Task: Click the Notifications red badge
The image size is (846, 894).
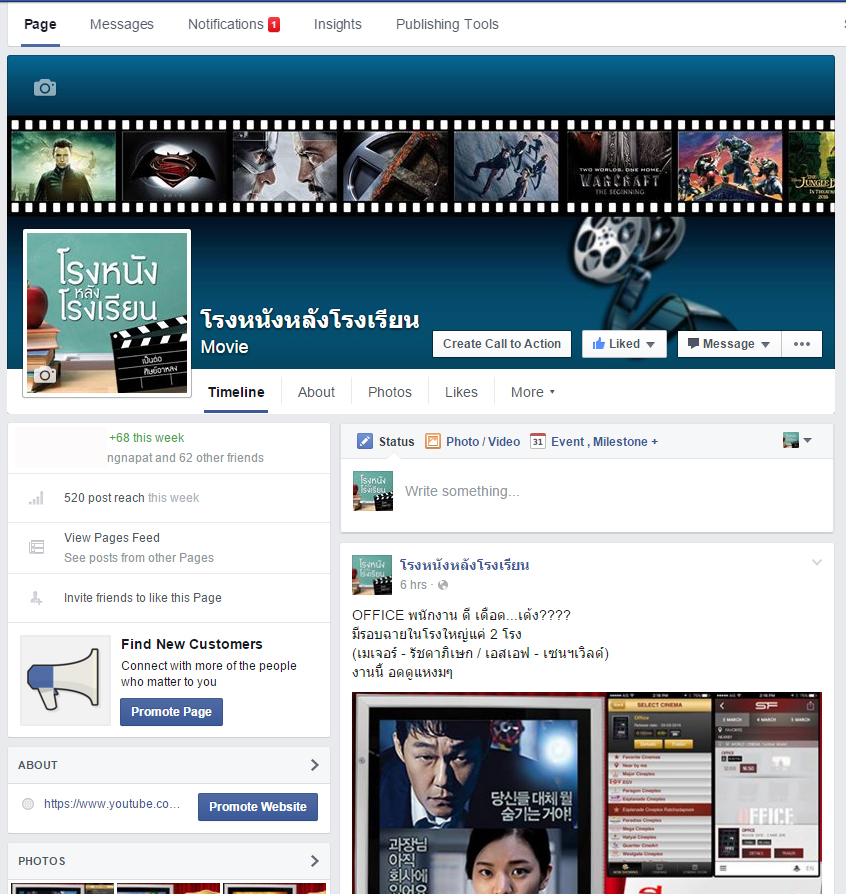Action: point(274,25)
